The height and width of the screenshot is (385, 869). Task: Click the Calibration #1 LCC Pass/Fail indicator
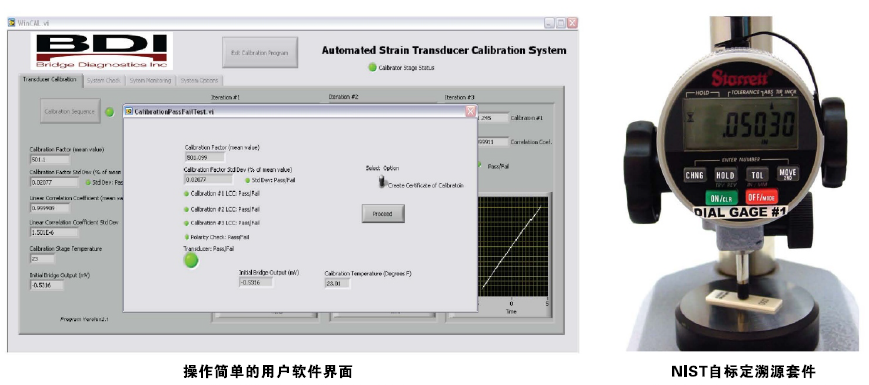pyautogui.click(x=187, y=194)
